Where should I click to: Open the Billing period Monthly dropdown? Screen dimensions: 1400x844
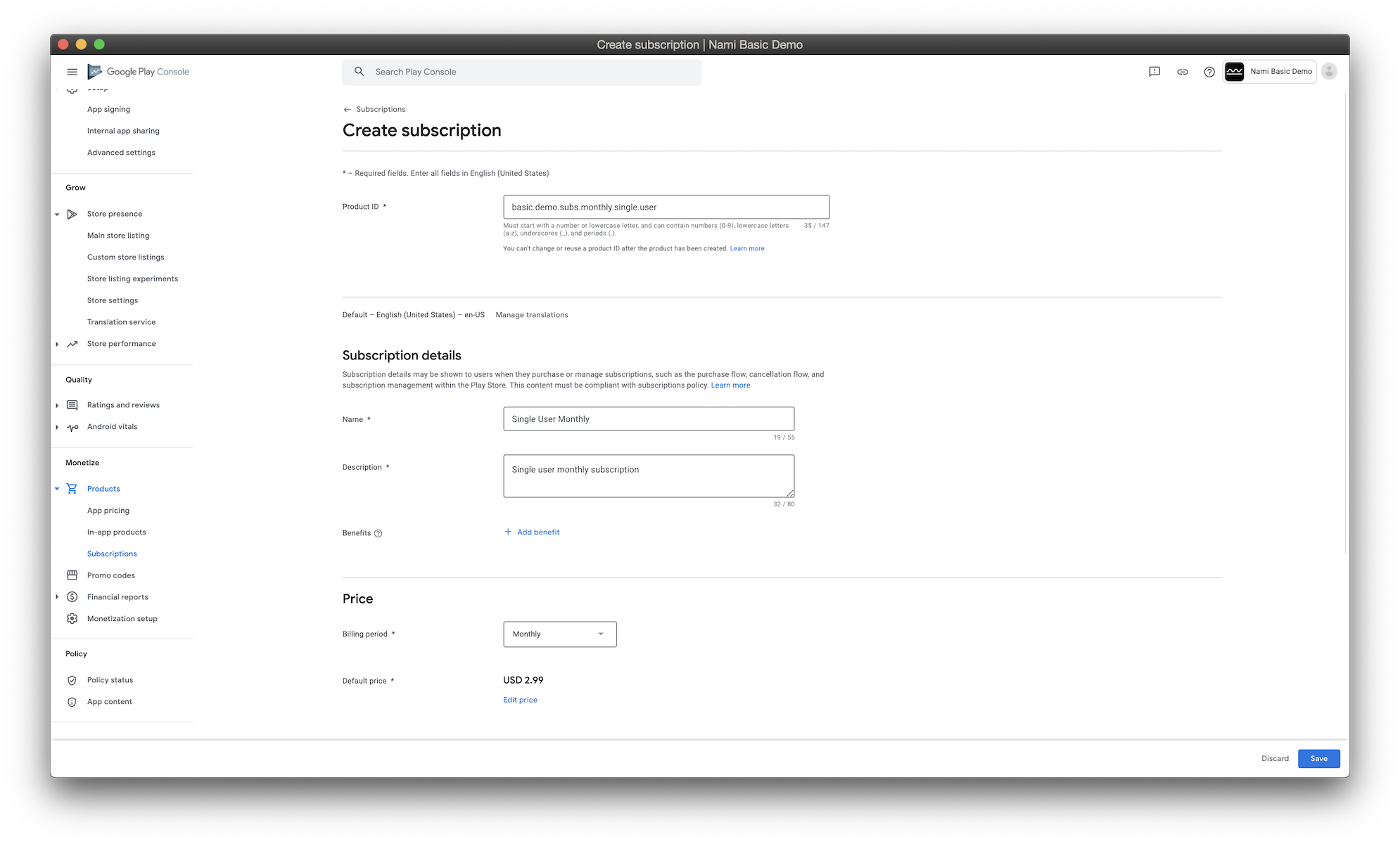click(x=560, y=634)
